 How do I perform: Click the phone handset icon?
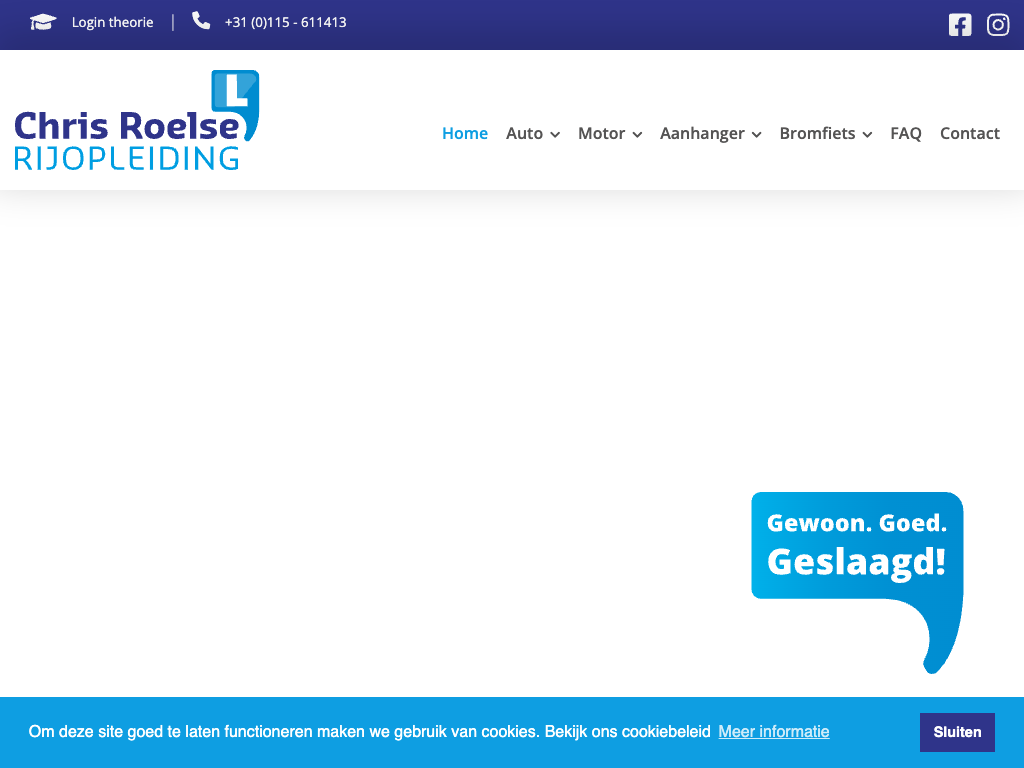point(201,21)
